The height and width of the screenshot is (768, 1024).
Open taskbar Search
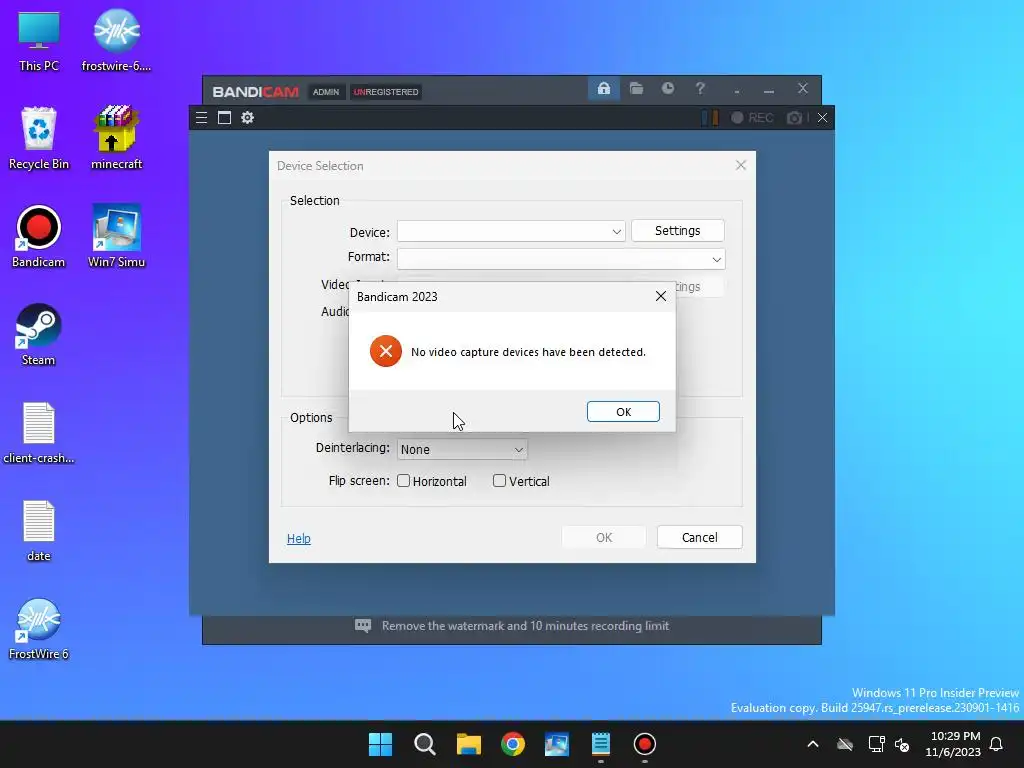(424, 744)
